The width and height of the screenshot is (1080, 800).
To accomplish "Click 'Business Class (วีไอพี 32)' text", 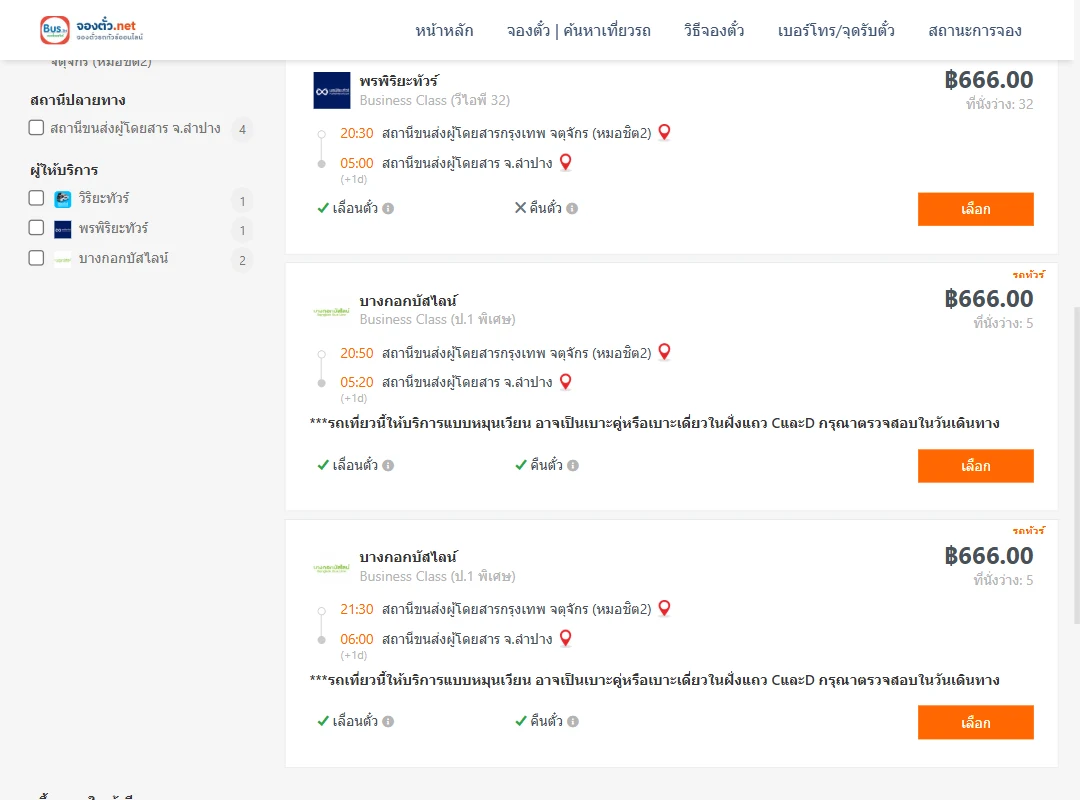I will tap(435, 101).
